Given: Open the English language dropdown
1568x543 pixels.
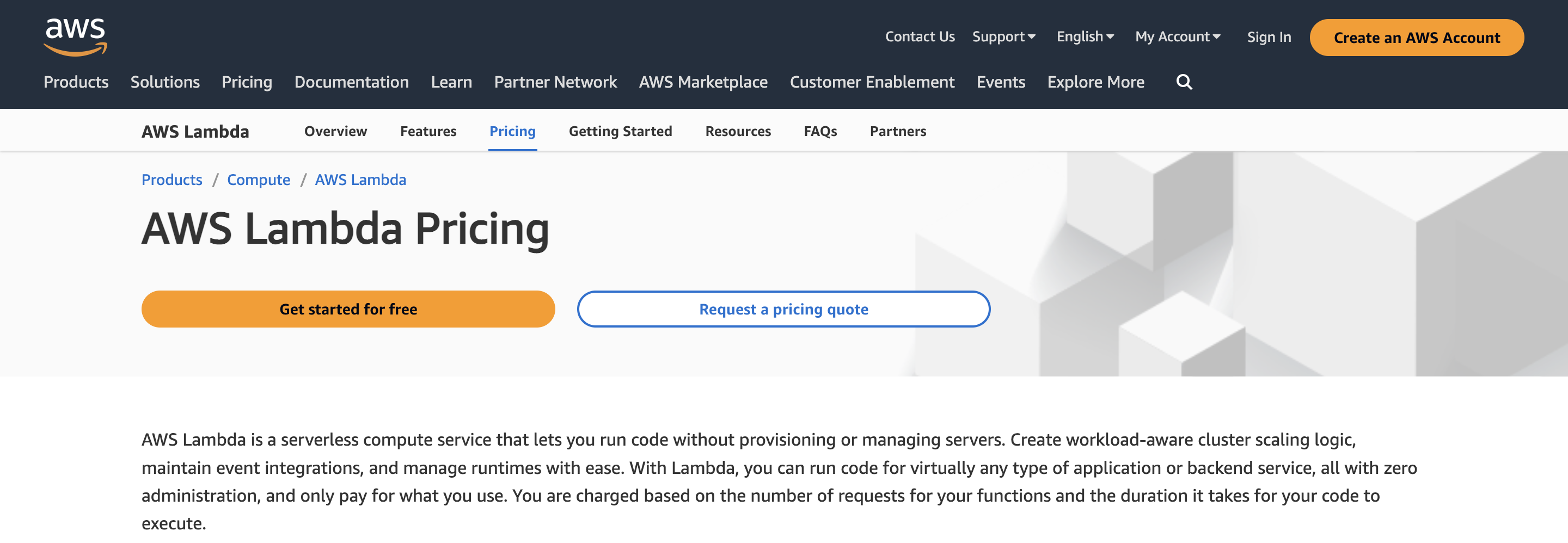Looking at the screenshot, I should pyautogui.click(x=1085, y=37).
